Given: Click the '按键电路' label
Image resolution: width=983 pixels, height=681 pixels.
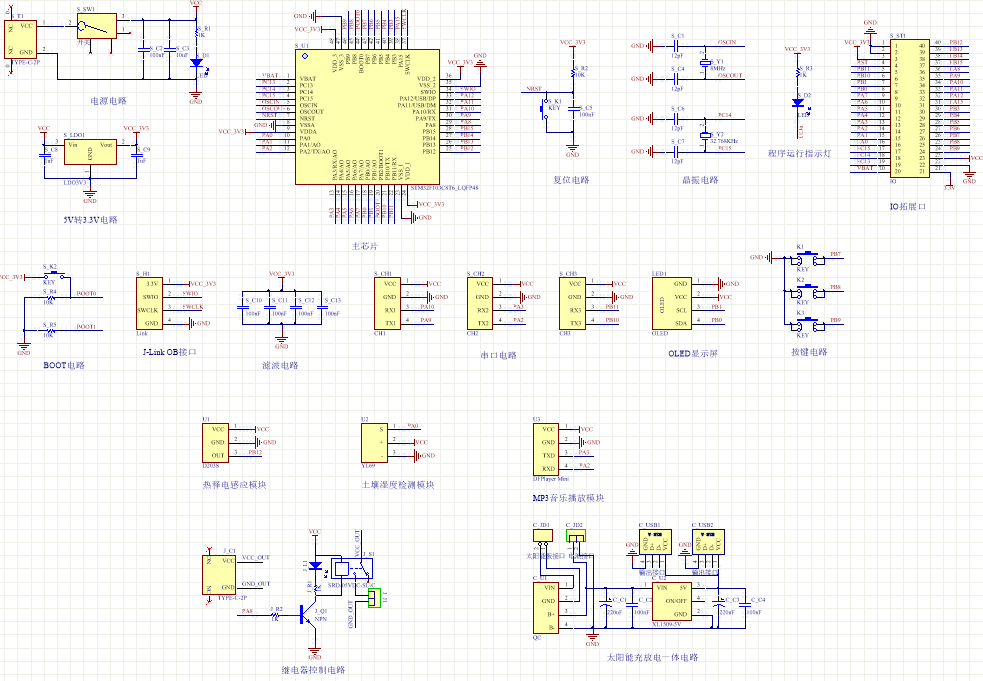Looking at the screenshot, I should [x=809, y=352].
